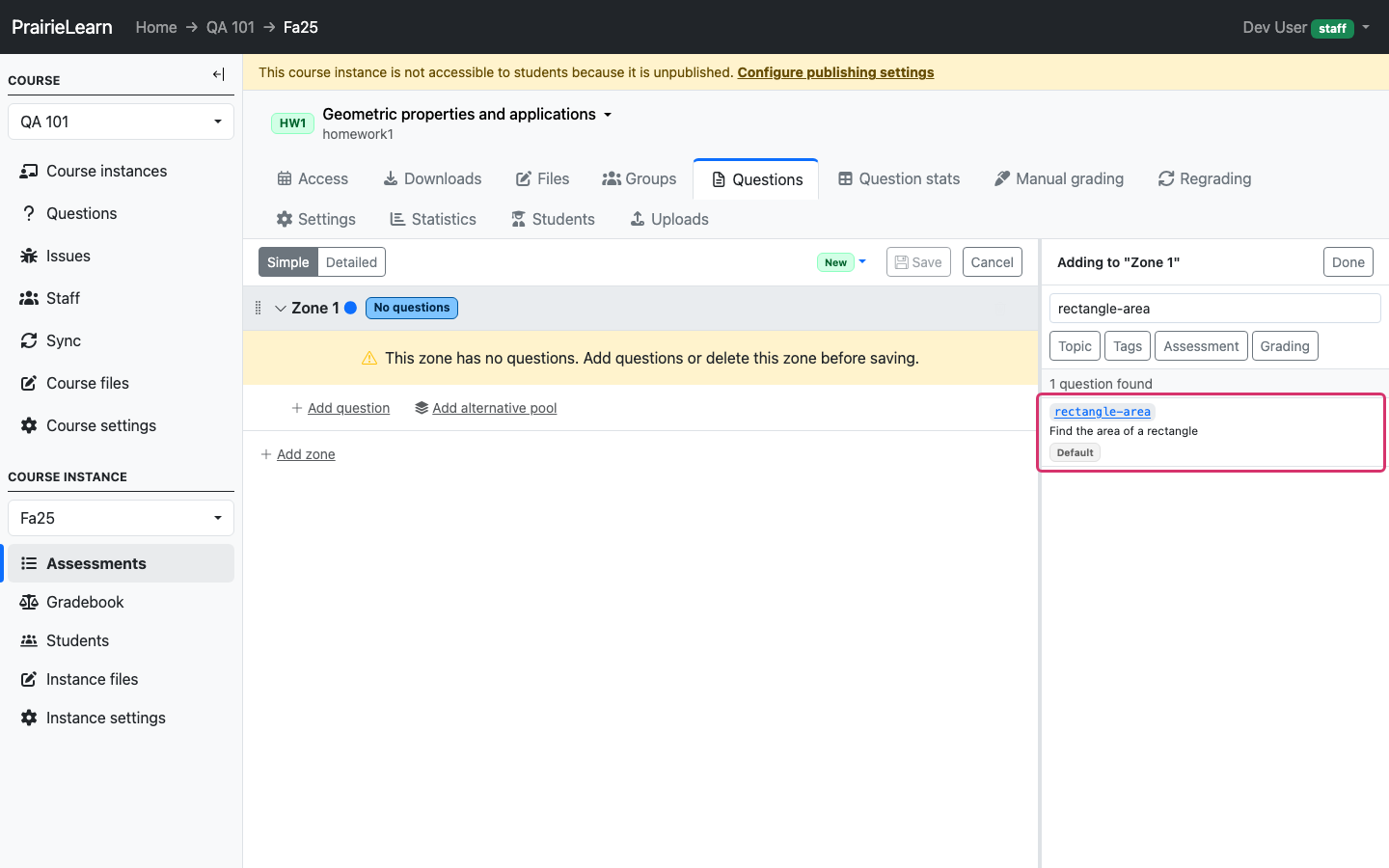The height and width of the screenshot is (868, 1389).
Task: Click the warning triangle icon in zone alert
Action: [x=369, y=358]
